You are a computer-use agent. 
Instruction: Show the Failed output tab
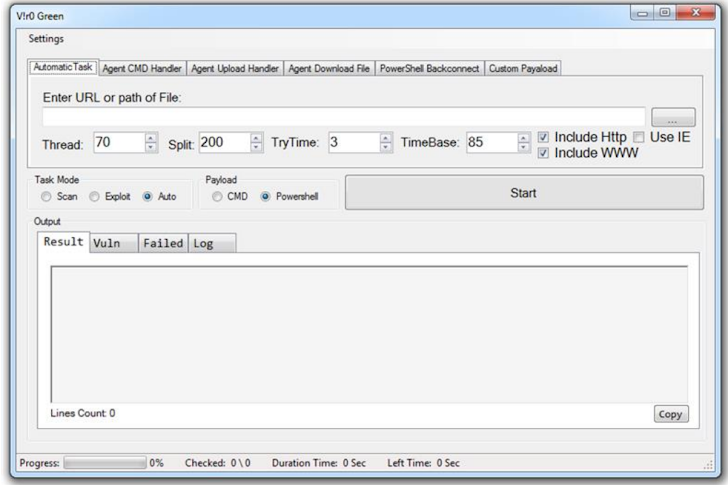[162, 243]
